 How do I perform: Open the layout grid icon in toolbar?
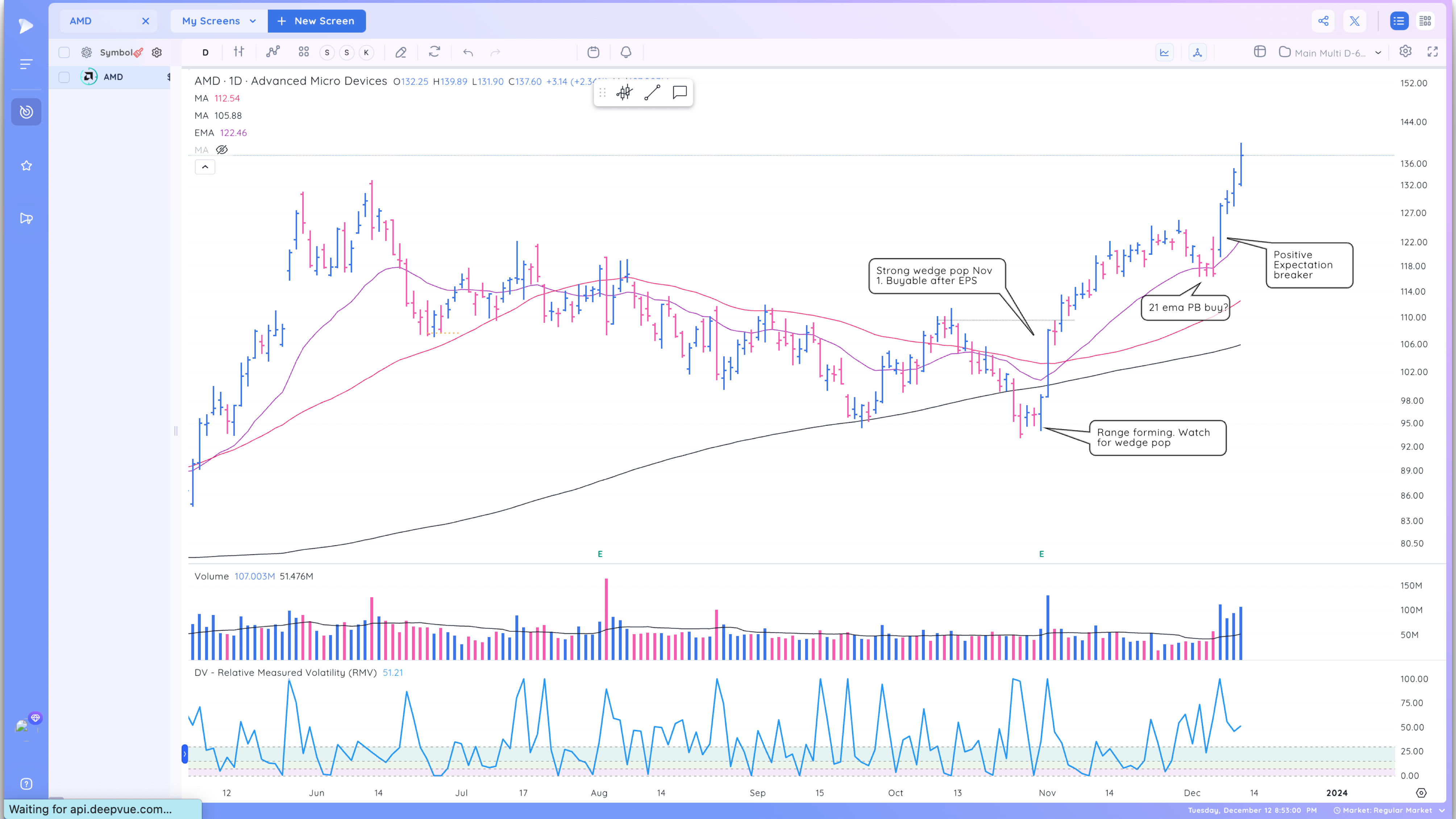point(304,52)
